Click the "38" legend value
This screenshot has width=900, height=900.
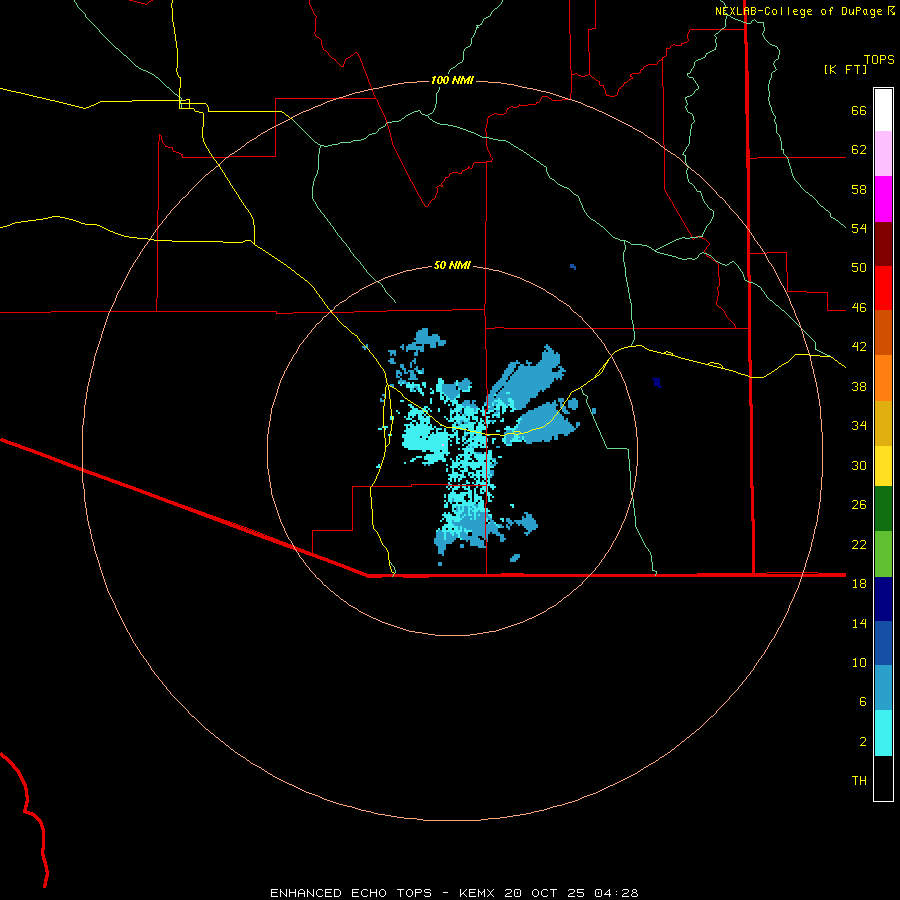coord(859,386)
